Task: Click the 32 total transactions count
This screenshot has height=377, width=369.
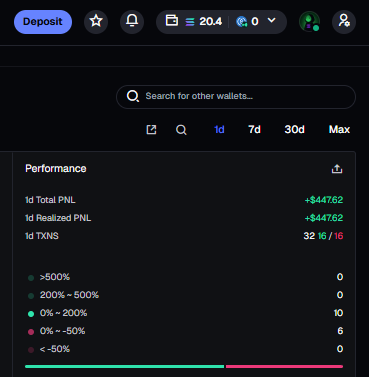Action: tap(309, 236)
